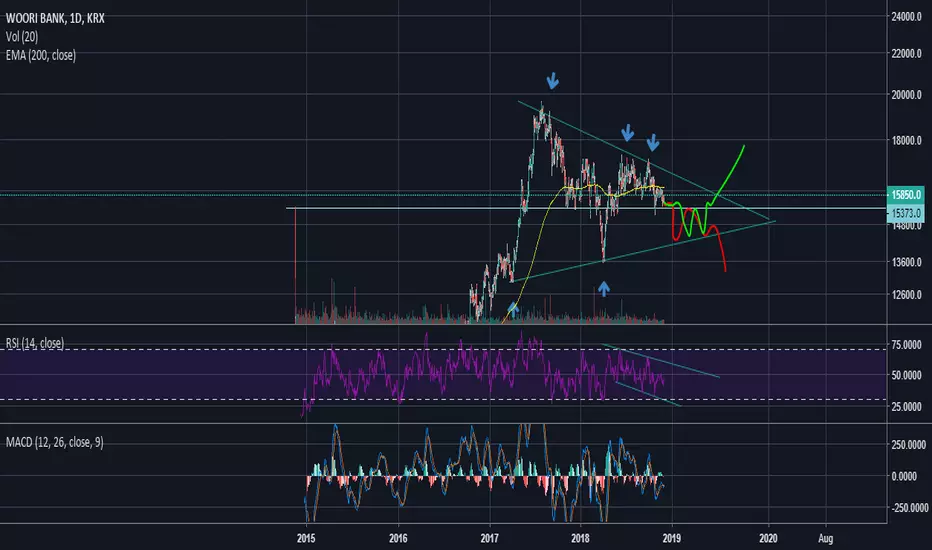932x550 pixels.
Task: Click the 2020 label on time axis
Action: pos(768,538)
